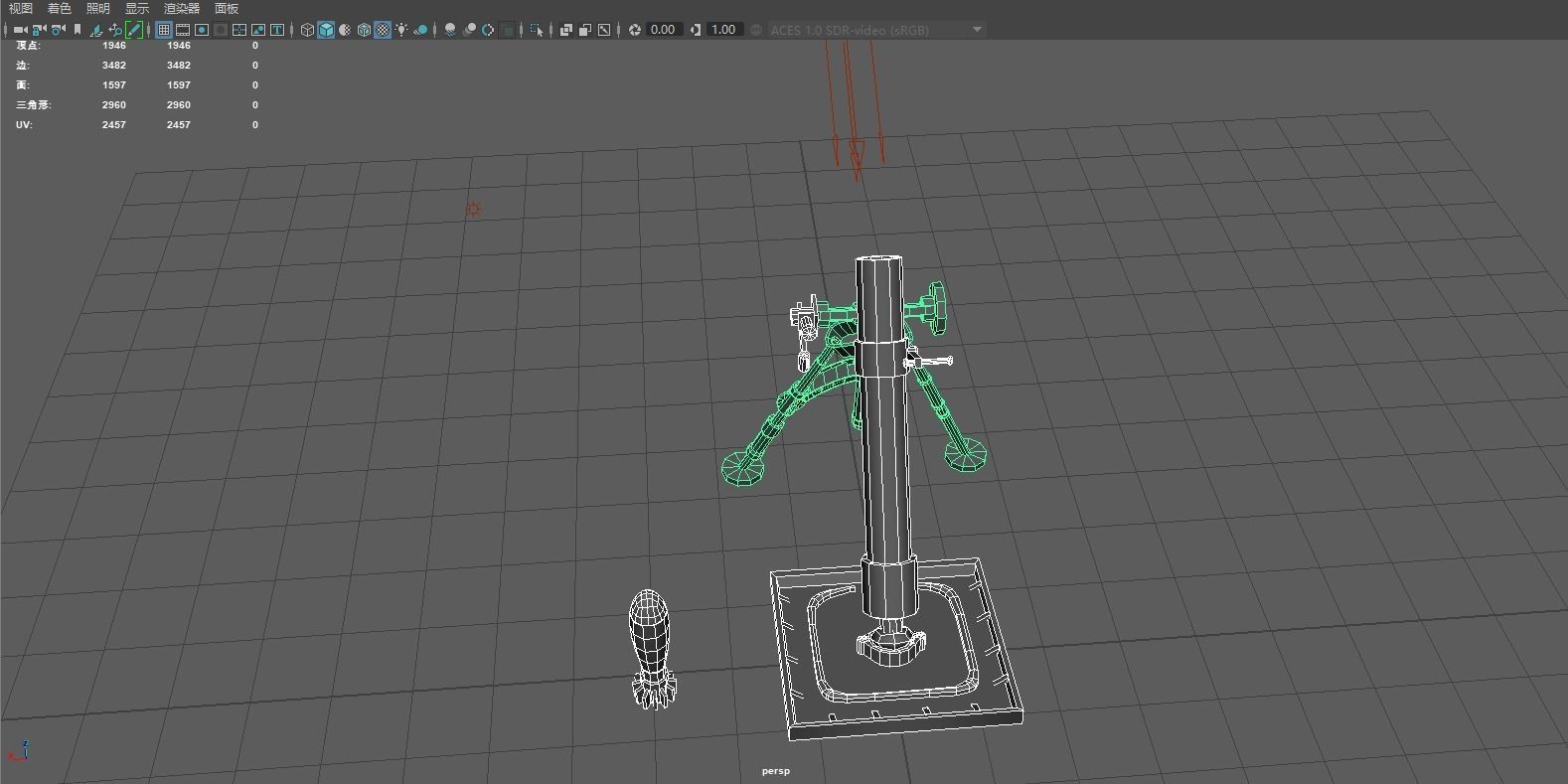This screenshot has width=1568, height=784.
Task: Select the red point light locator
Action: point(473,210)
